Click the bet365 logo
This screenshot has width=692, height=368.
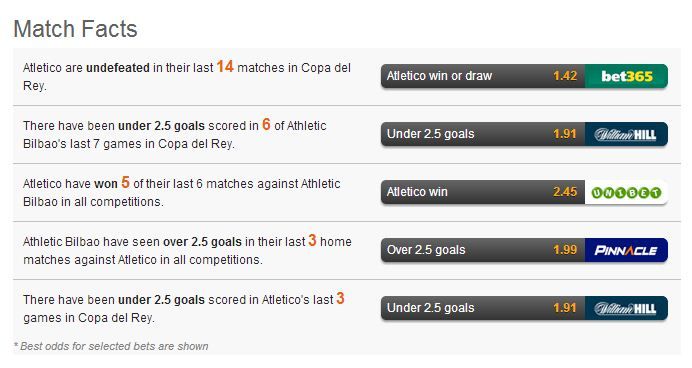[626, 76]
